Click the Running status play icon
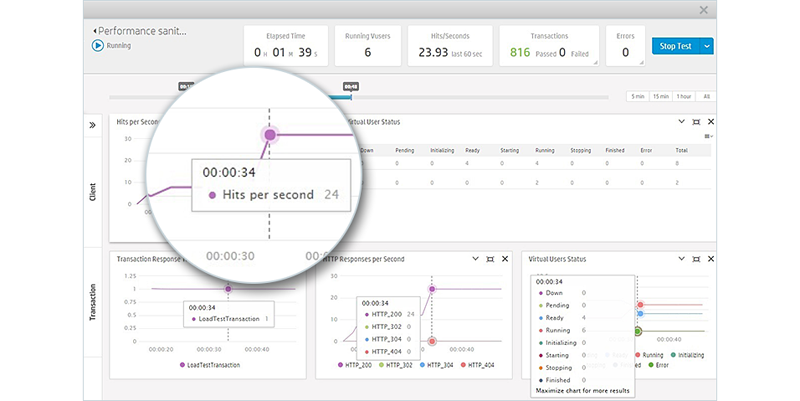800x401 pixels. [x=97, y=45]
